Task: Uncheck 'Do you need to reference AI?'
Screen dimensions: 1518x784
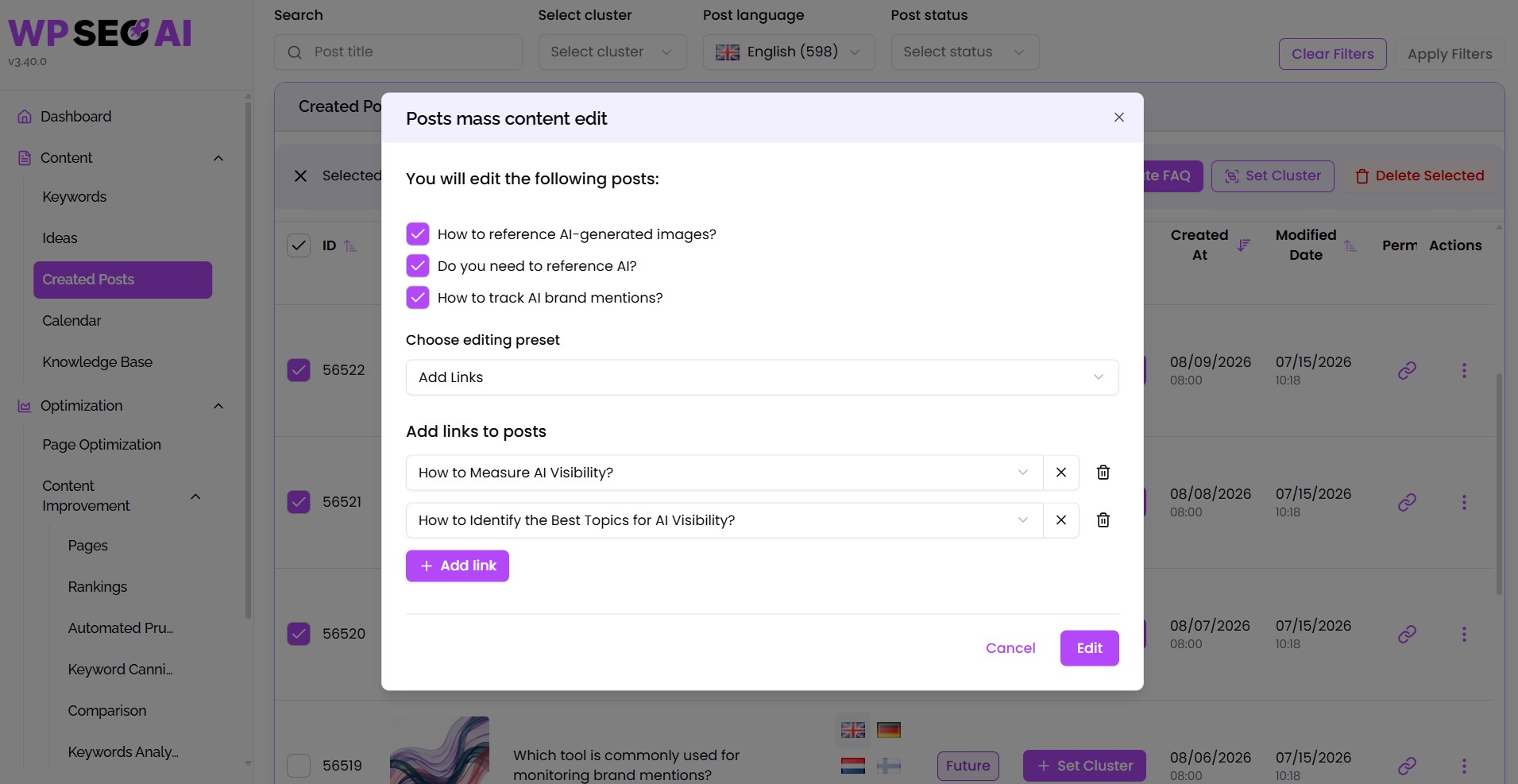Action: 418,266
